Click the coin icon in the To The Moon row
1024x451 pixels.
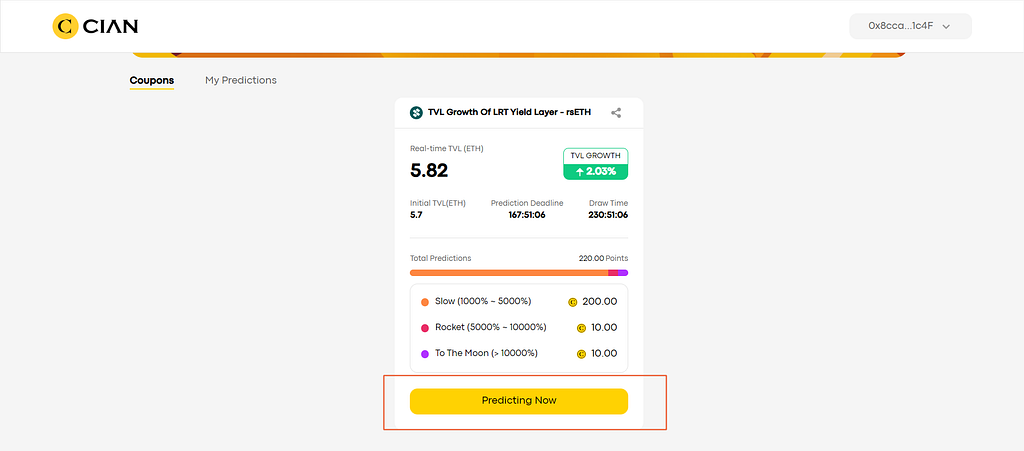pyautogui.click(x=581, y=354)
